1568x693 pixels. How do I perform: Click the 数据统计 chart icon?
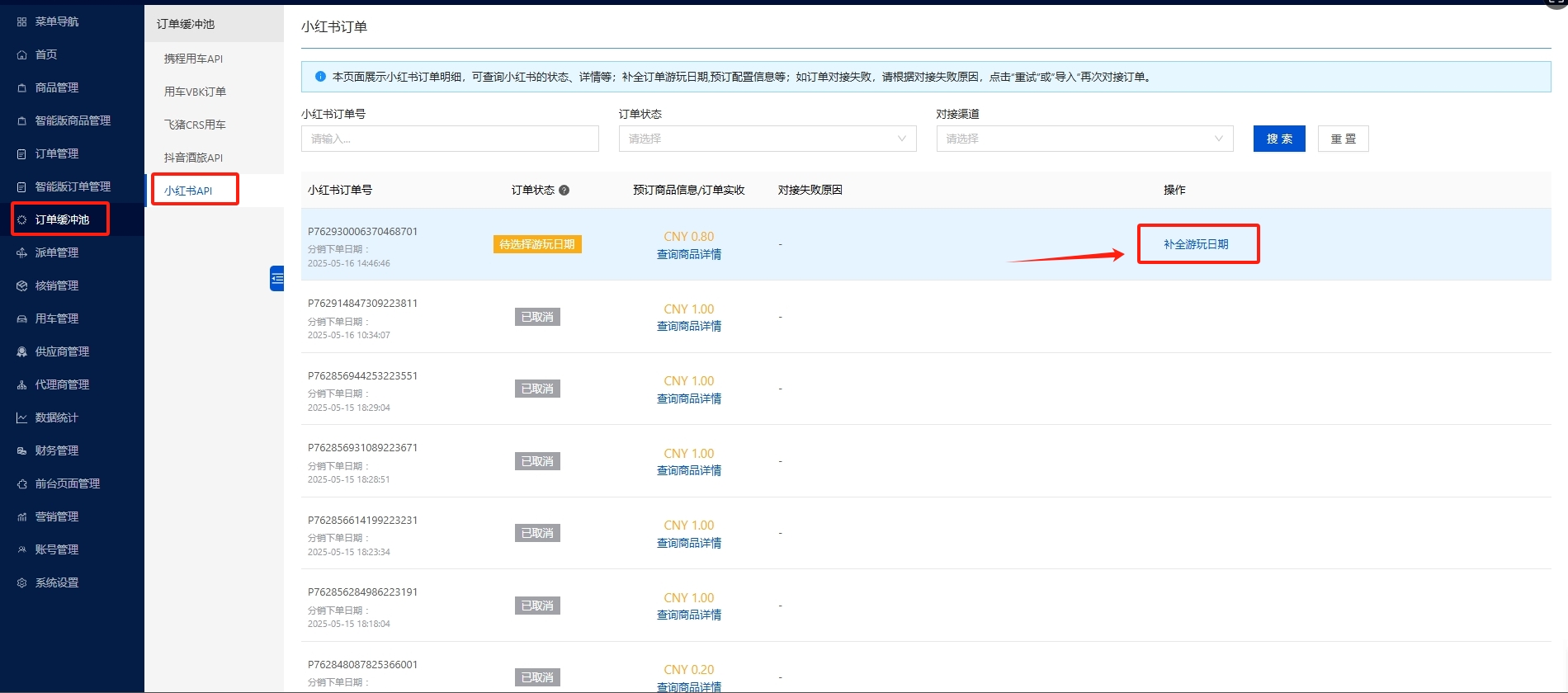click(21, 417)
